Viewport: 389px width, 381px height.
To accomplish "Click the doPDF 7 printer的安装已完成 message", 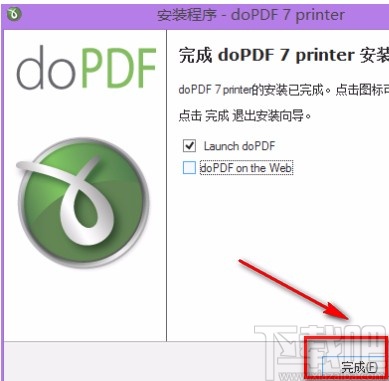I will coord(284,90).
